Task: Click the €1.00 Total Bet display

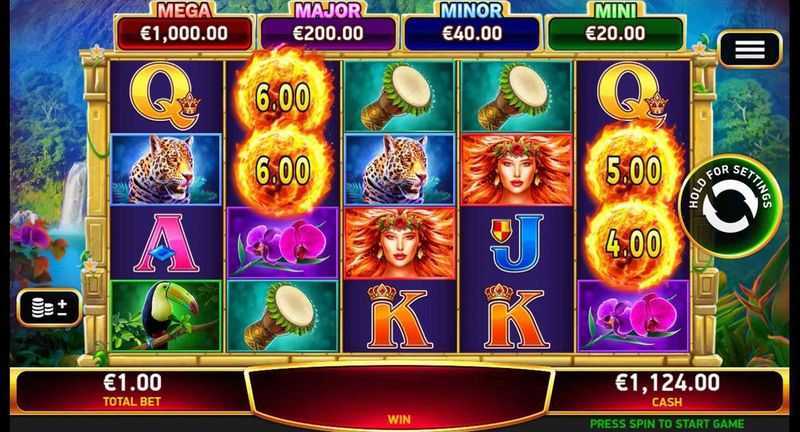Action: 132,390
